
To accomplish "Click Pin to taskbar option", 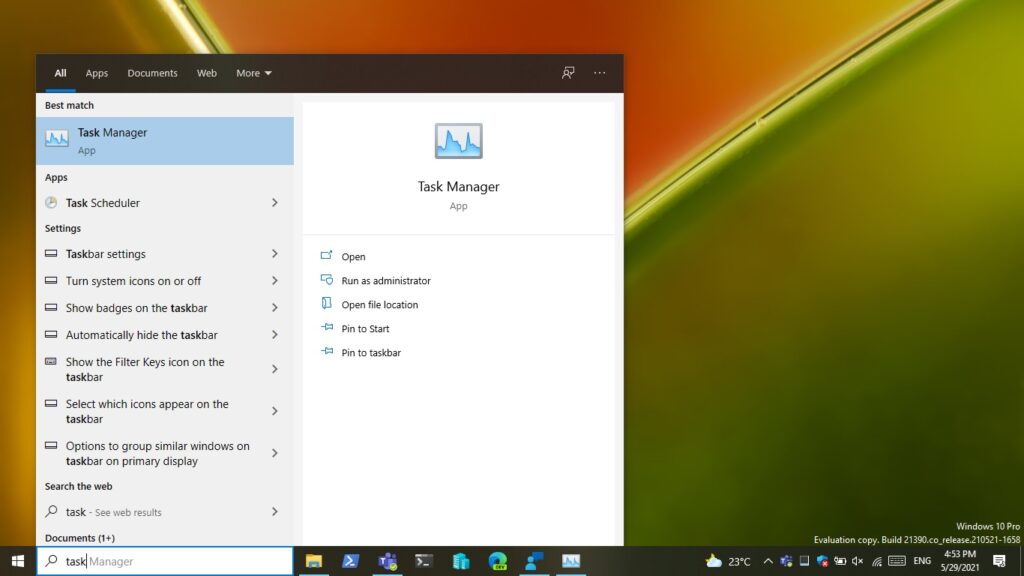I will pyautogui.click(x=370, y=353).
